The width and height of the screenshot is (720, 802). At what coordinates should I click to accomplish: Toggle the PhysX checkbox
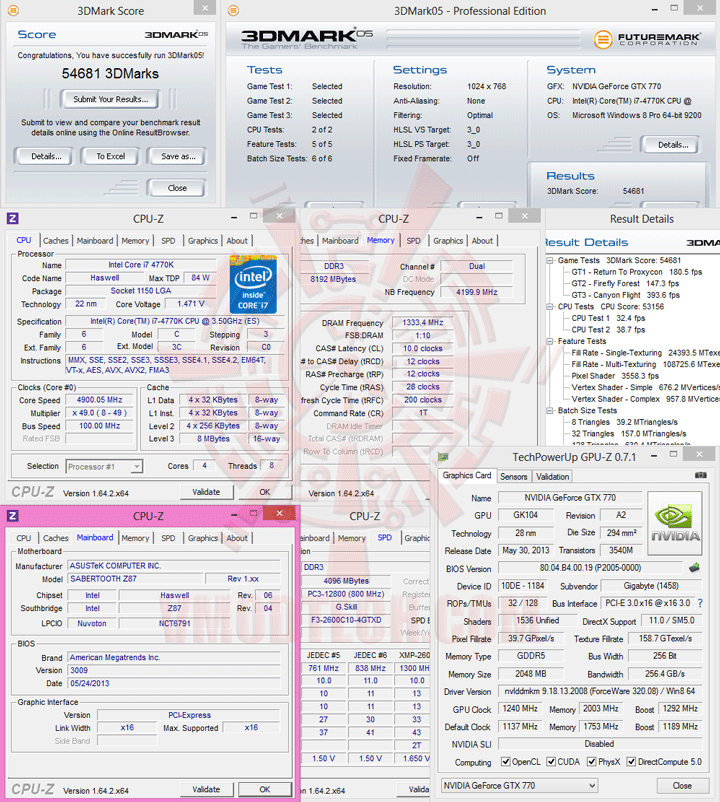592,762
